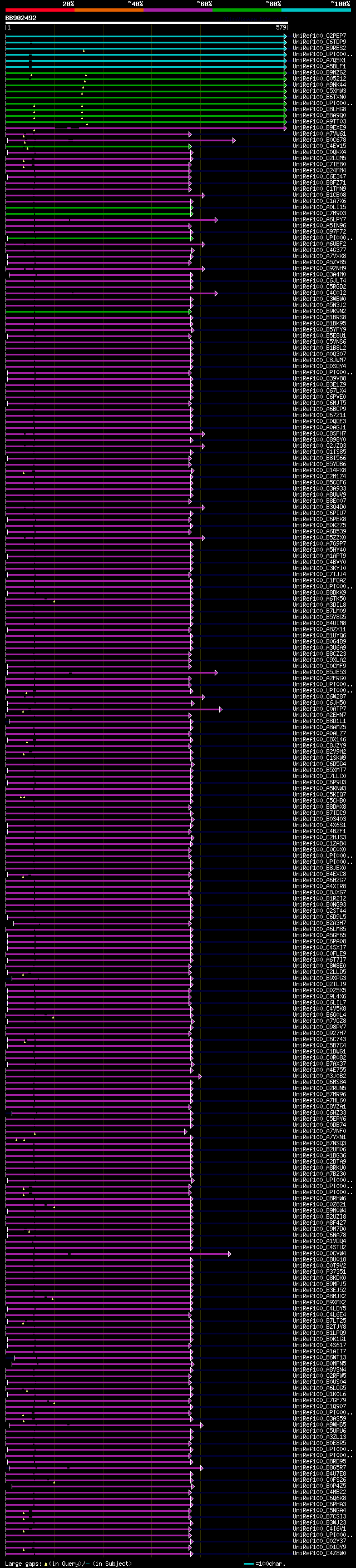Select the label UniRef100_B8D1L1

click(x=319, y=721)
